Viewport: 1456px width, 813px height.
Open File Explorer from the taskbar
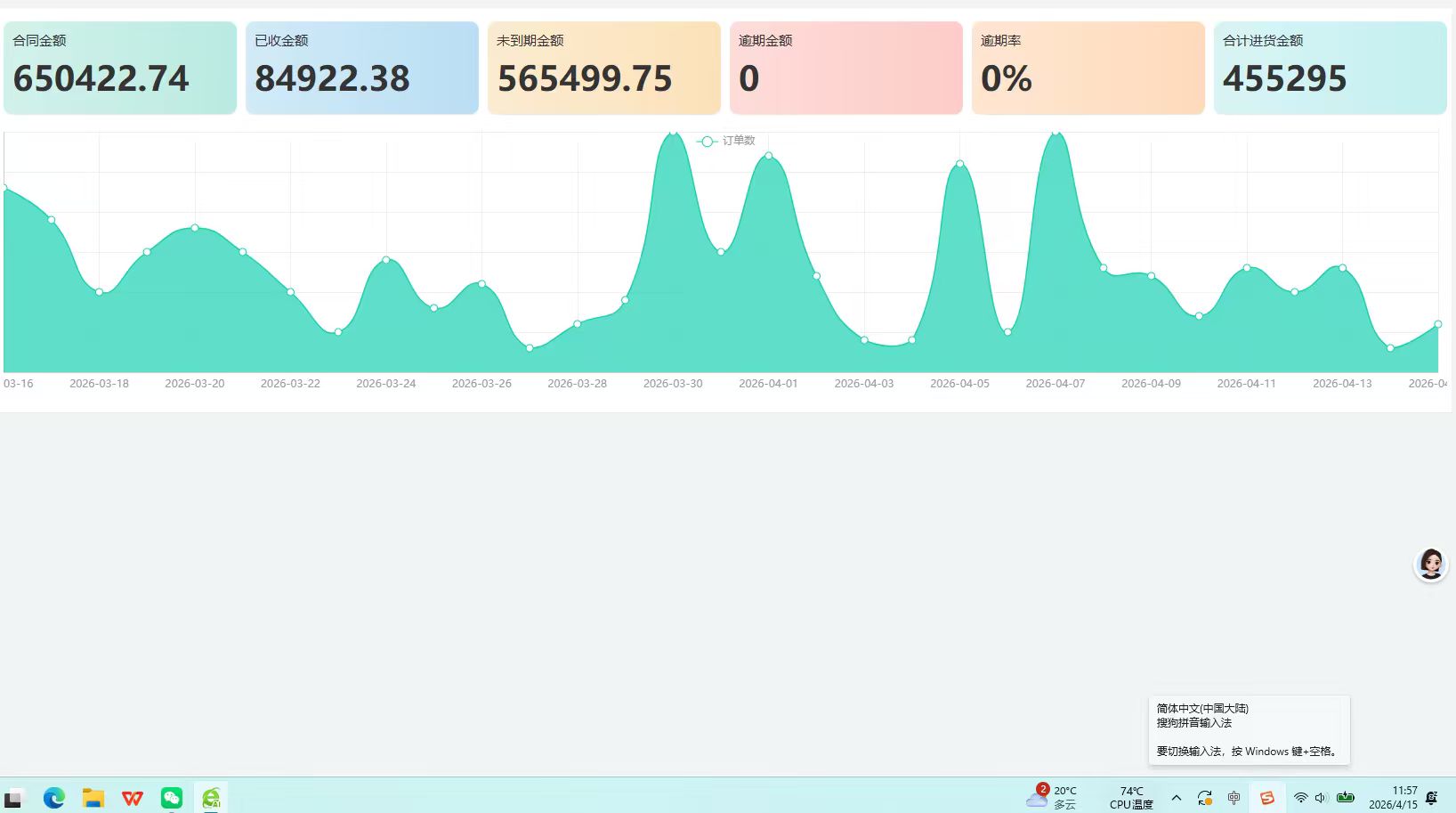click(93, 798)
